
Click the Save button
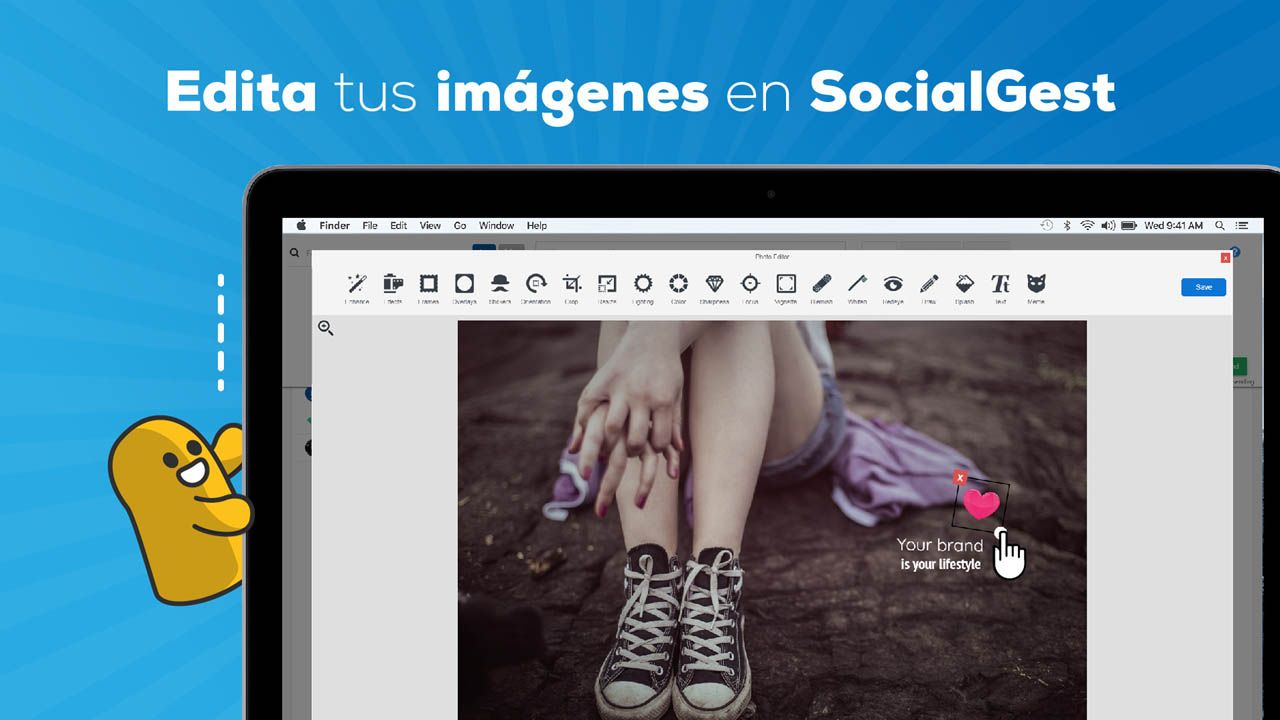coord(1203,287)
